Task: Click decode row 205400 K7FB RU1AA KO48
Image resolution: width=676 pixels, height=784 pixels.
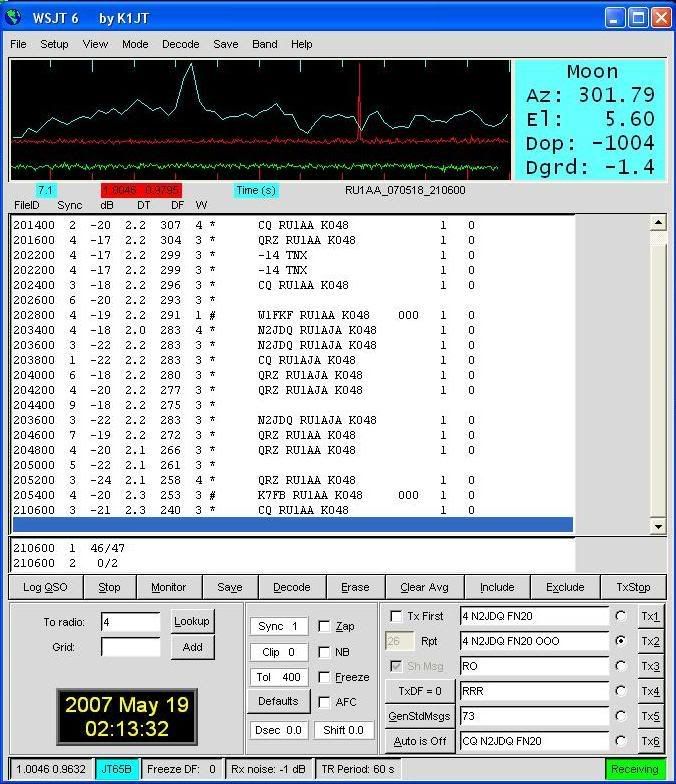Action: coord(292,495)
